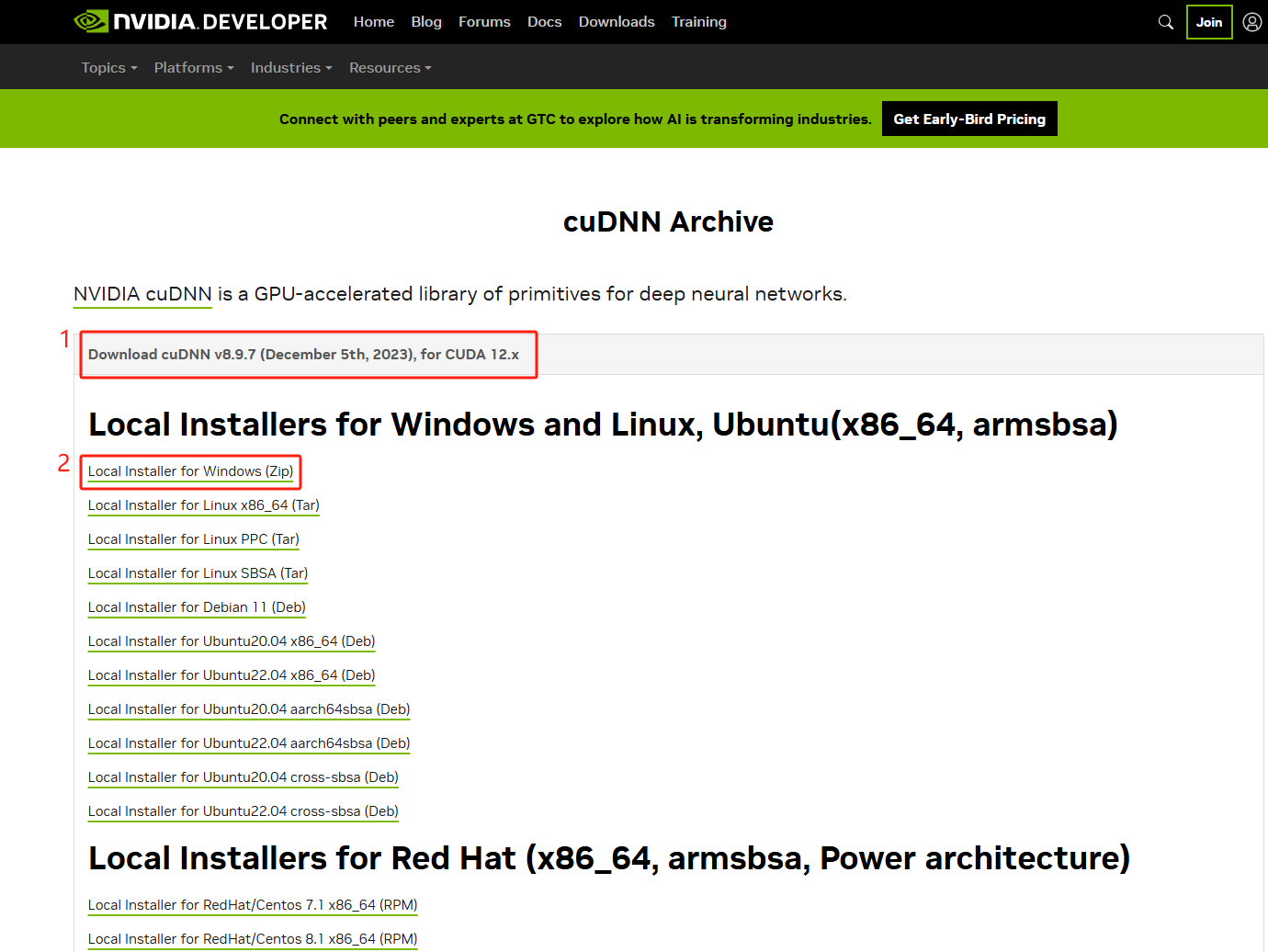
Task: Open Training in the top navigation
Action: 698,22
